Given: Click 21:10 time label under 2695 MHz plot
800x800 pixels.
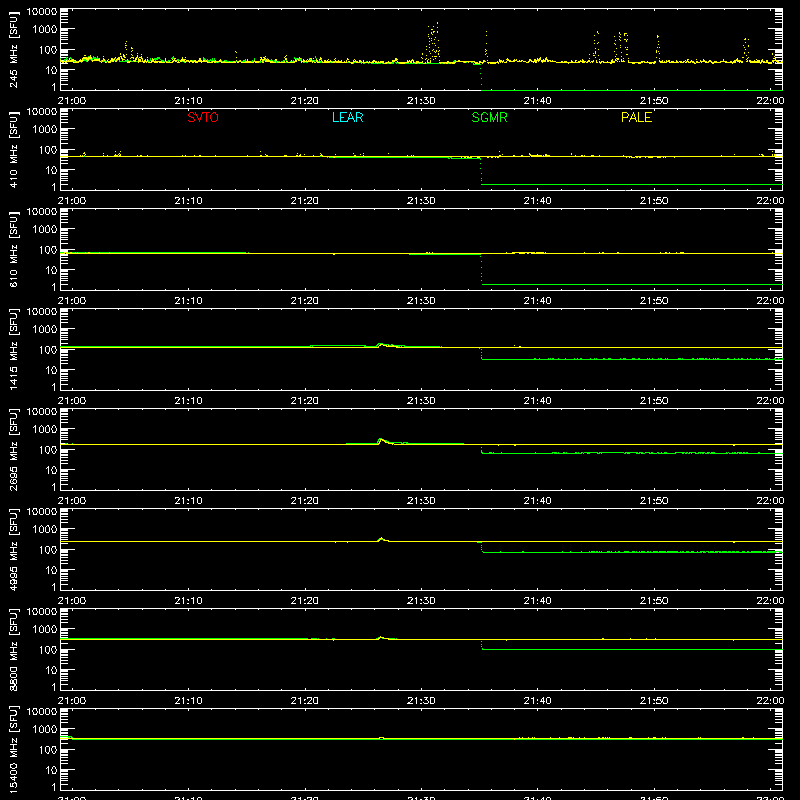Looking at the screenshot, I should tap(188, 501).
